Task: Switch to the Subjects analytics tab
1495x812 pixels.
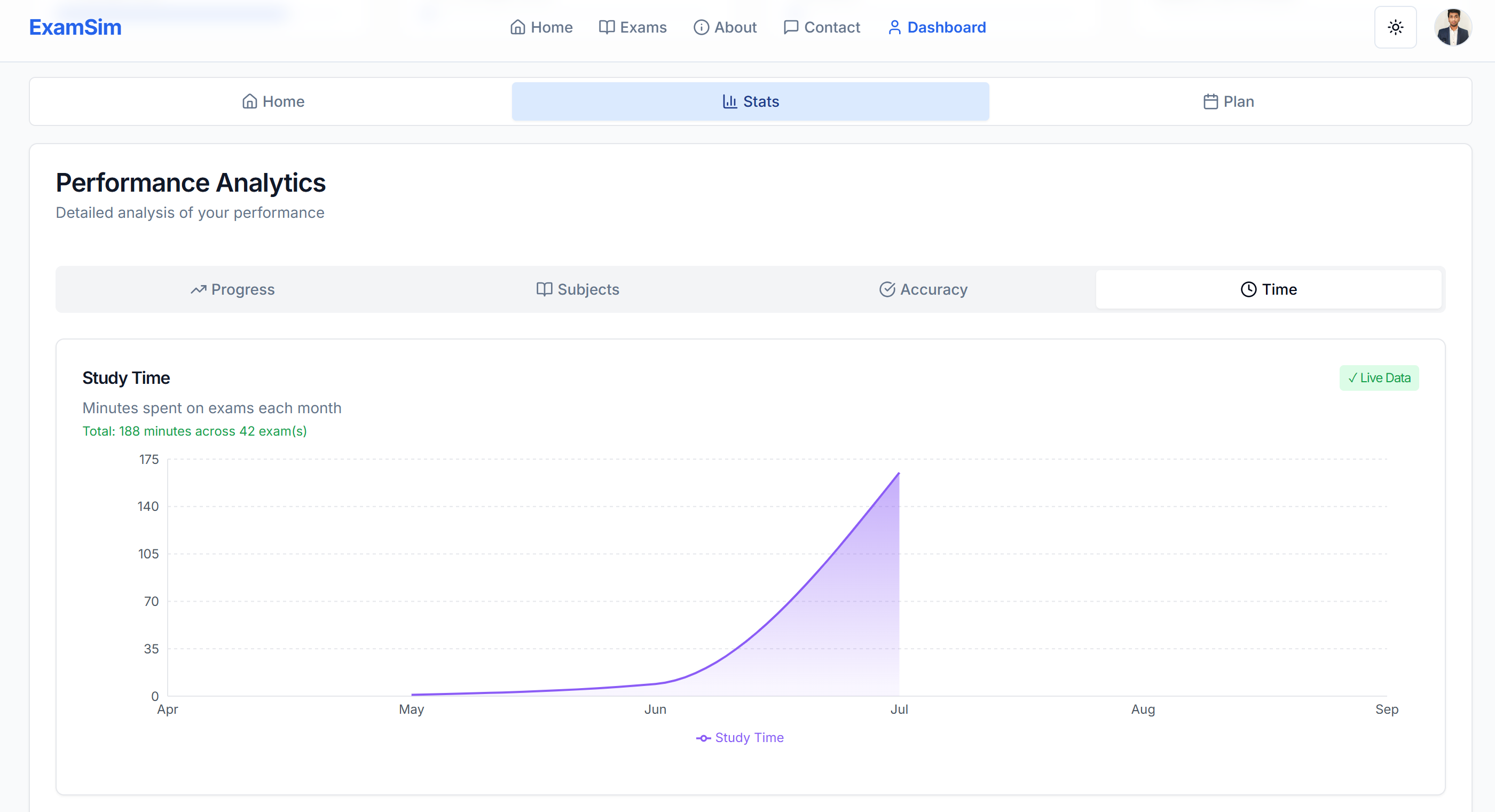Action: [578, 289]
